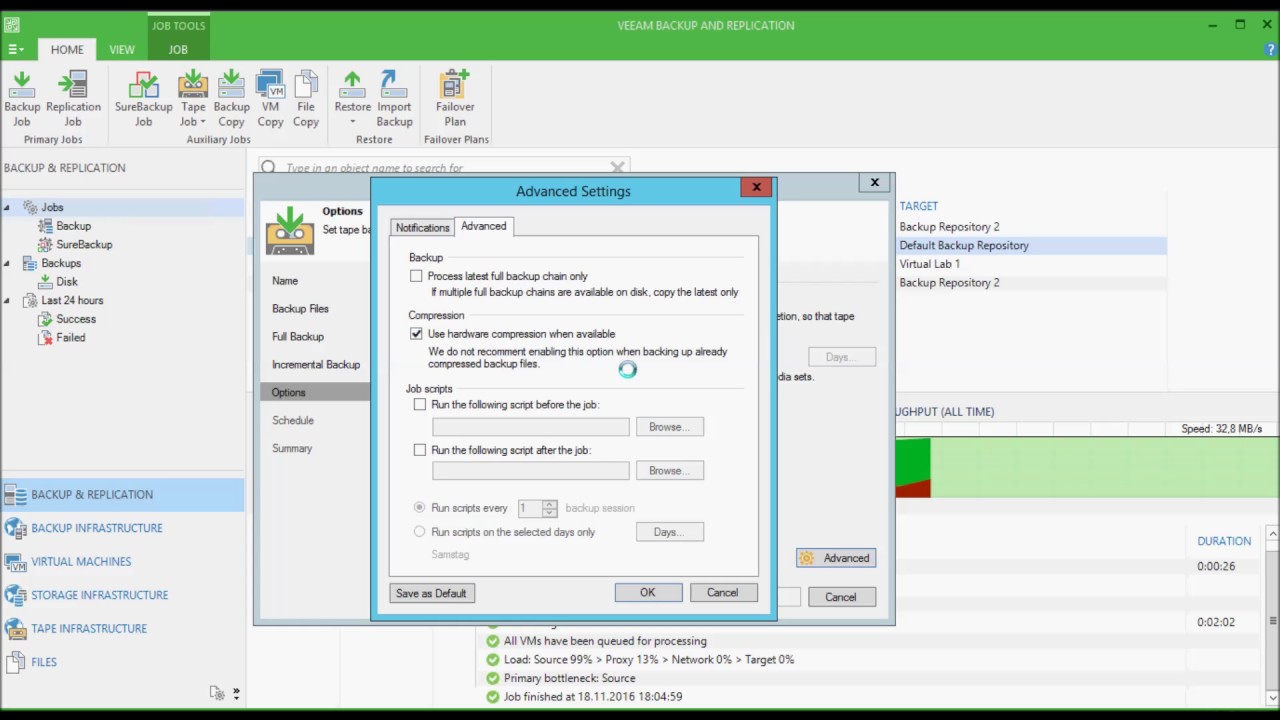Go to Incremental Backup wizard step
This screenshot has width=1280, height=720.
pyautogui.click(x=316, y=365)
